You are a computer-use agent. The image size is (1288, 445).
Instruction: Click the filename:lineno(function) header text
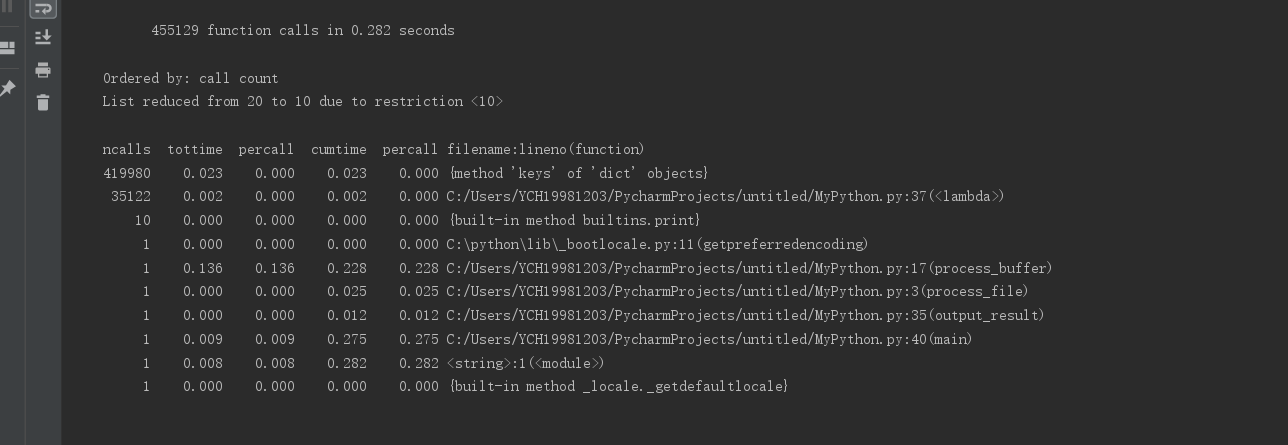546,149
